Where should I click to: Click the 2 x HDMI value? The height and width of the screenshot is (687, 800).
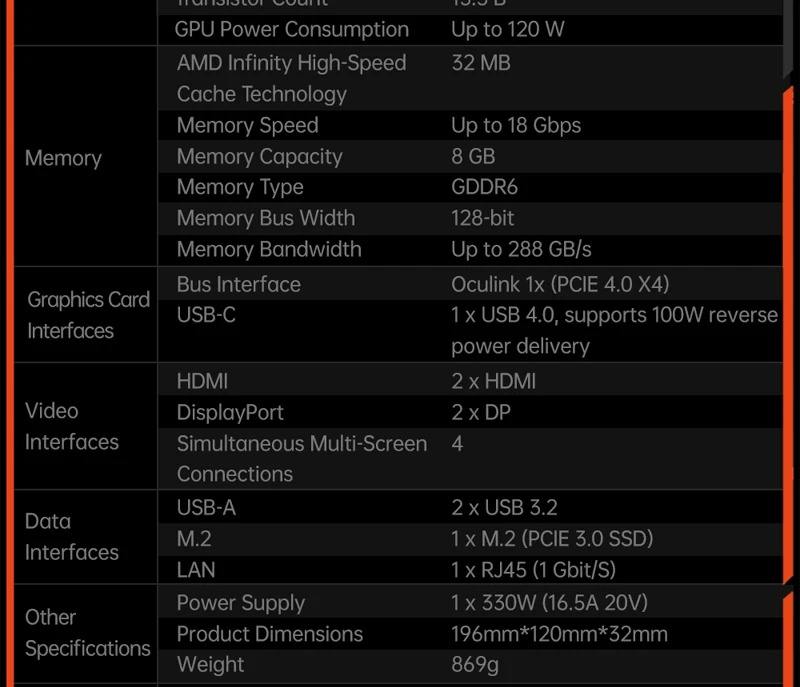point(493,381)
